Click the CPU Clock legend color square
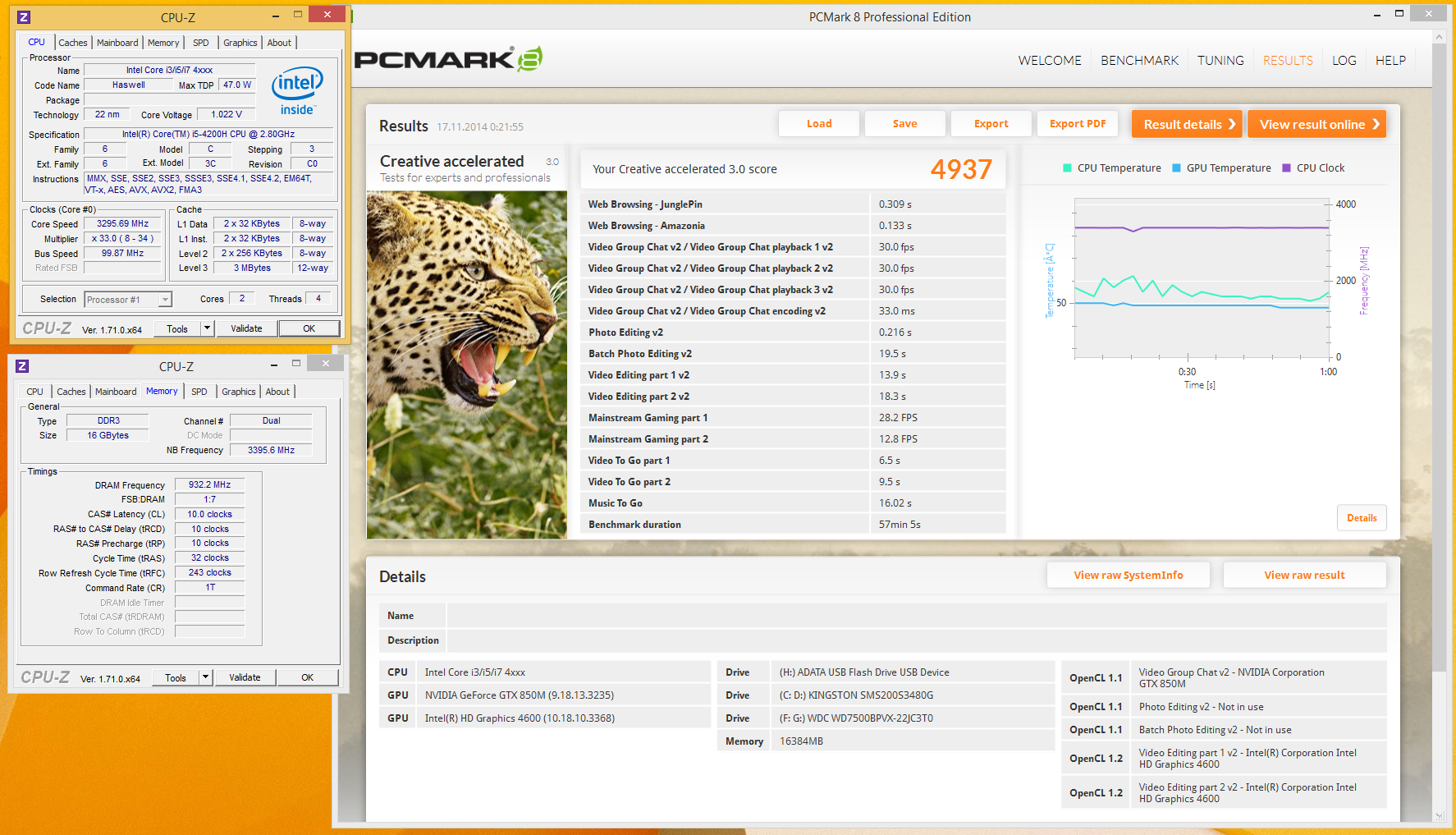This screenshot has width=1456, height=835. coord(1286,168)
